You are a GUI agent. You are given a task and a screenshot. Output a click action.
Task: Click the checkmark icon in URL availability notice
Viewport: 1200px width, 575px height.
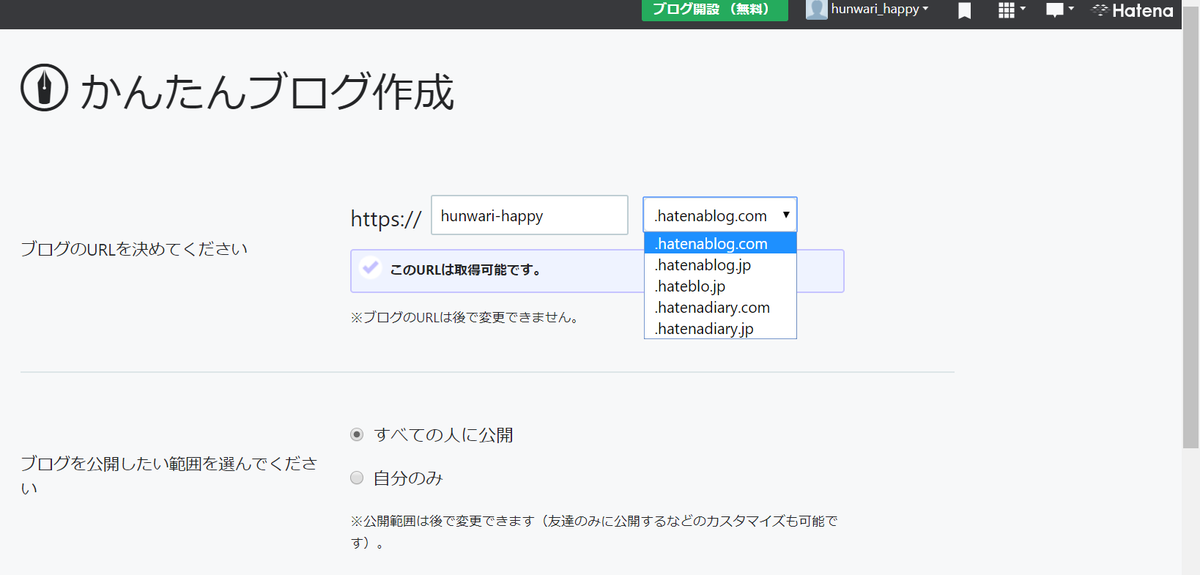[370, 268]
